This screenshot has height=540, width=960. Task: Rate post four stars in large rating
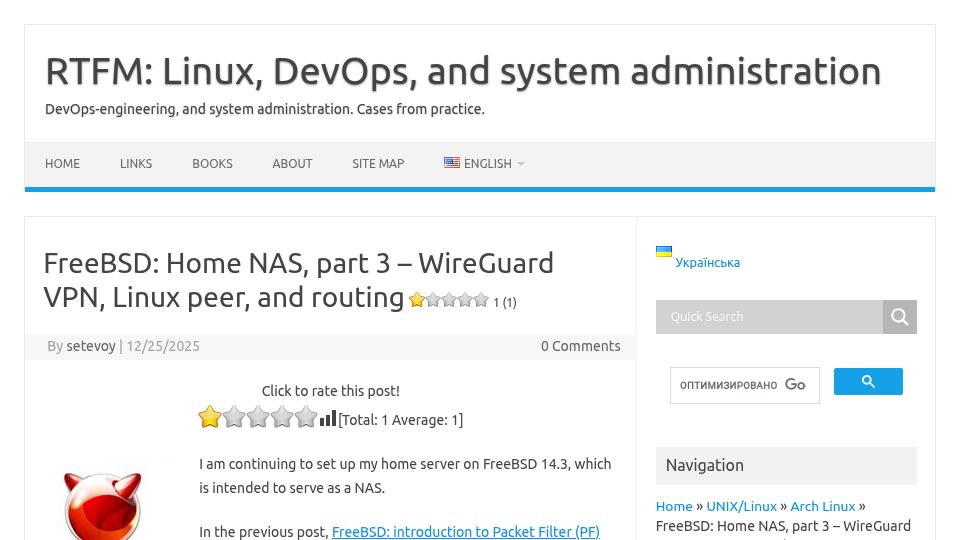[282, 417]
